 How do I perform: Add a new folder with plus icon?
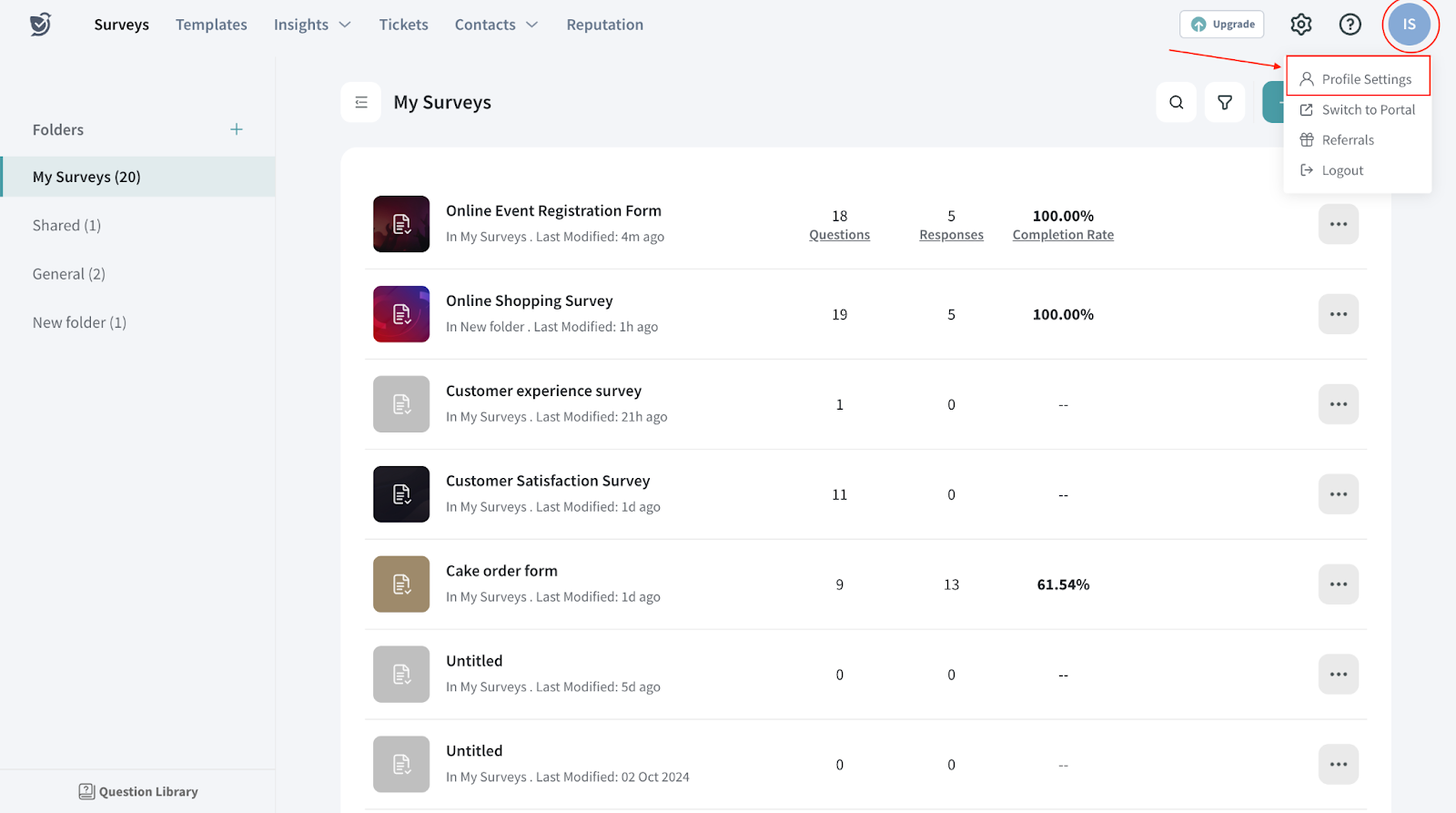pos(237,129)
